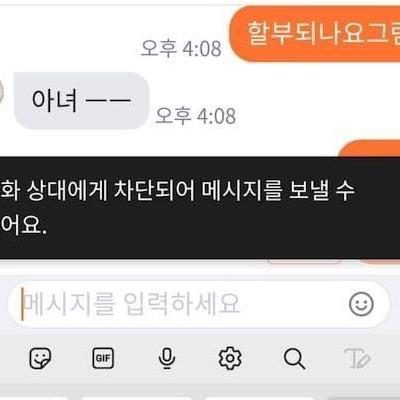Tap the keyboard search magnifier icon
Image resolution: width=400 pixels, height=400 pixels.
(294, 359)
